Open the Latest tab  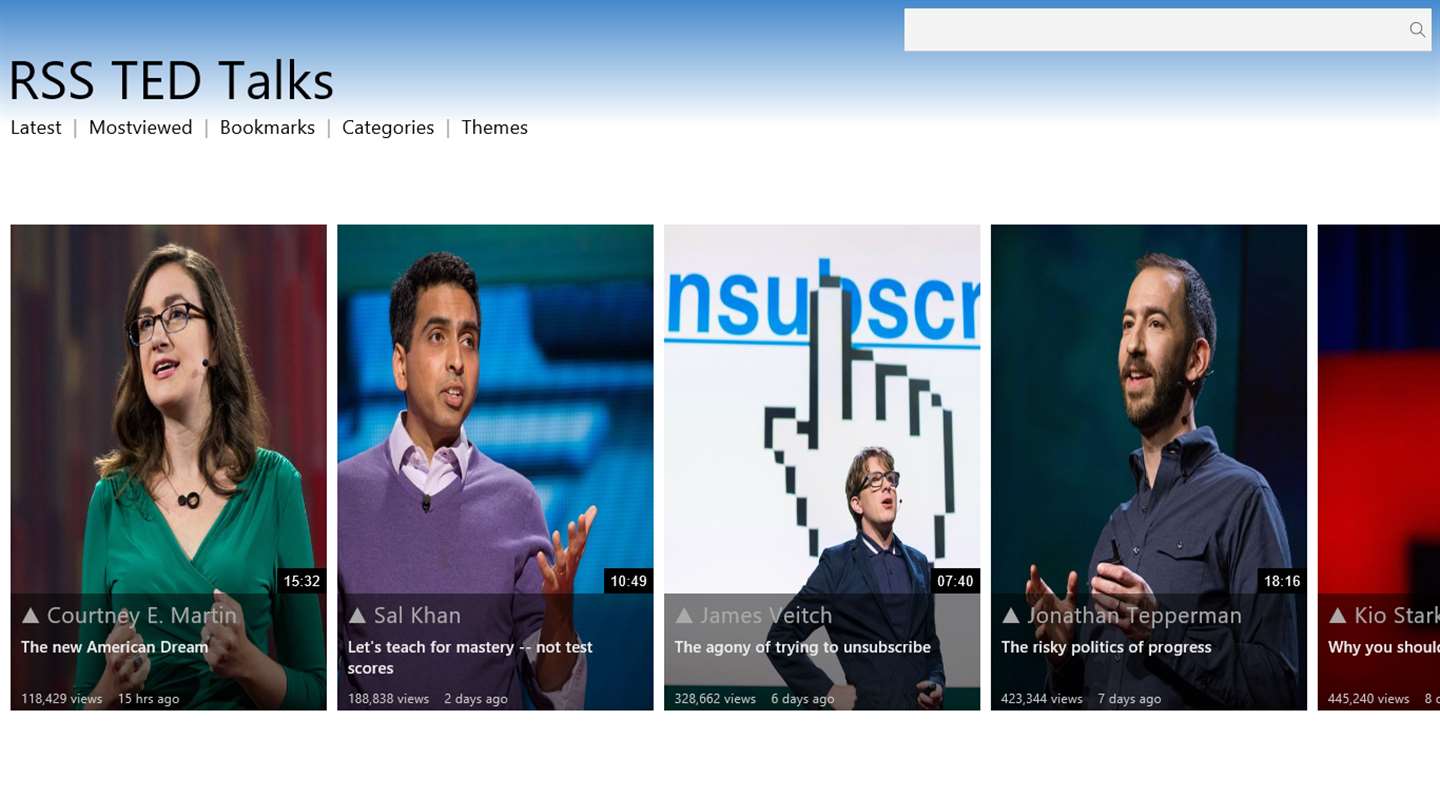pos(36,127)
